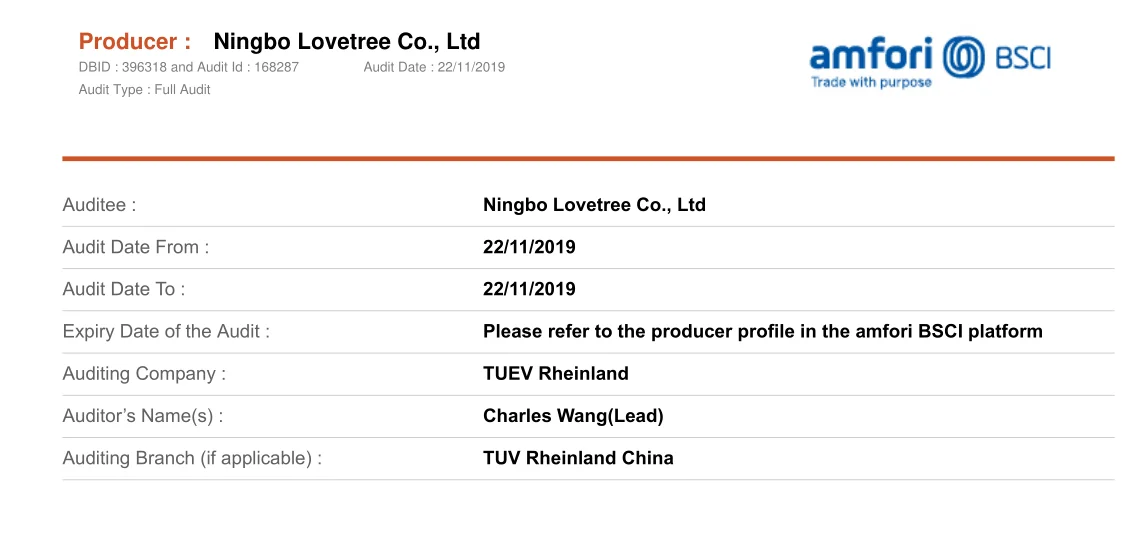Click the orange "Producer :" heading
This screenshot has width=1124, height=543.
(x=135, y=42)
